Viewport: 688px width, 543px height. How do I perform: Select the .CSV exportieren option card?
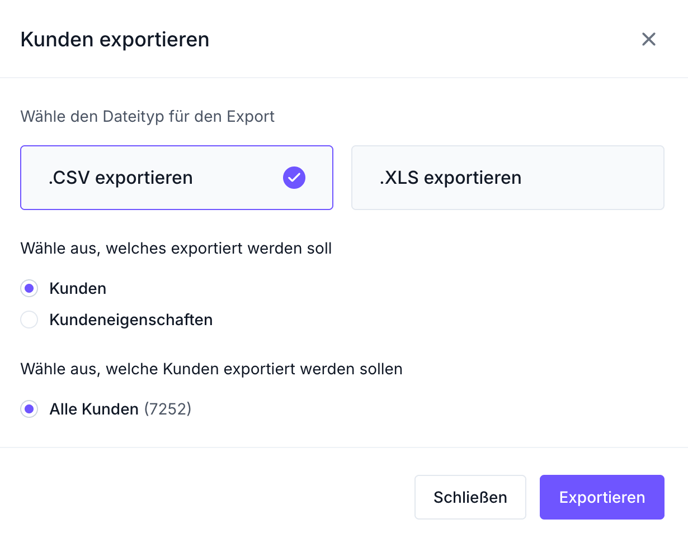(177, 178)
